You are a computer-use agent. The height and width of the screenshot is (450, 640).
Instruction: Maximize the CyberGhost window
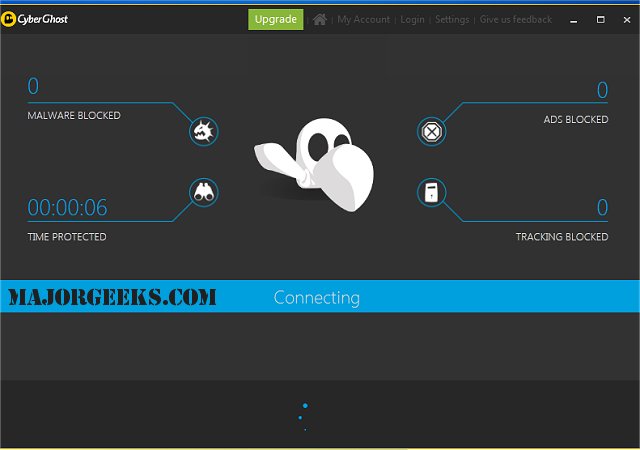(x=600, y=19)
